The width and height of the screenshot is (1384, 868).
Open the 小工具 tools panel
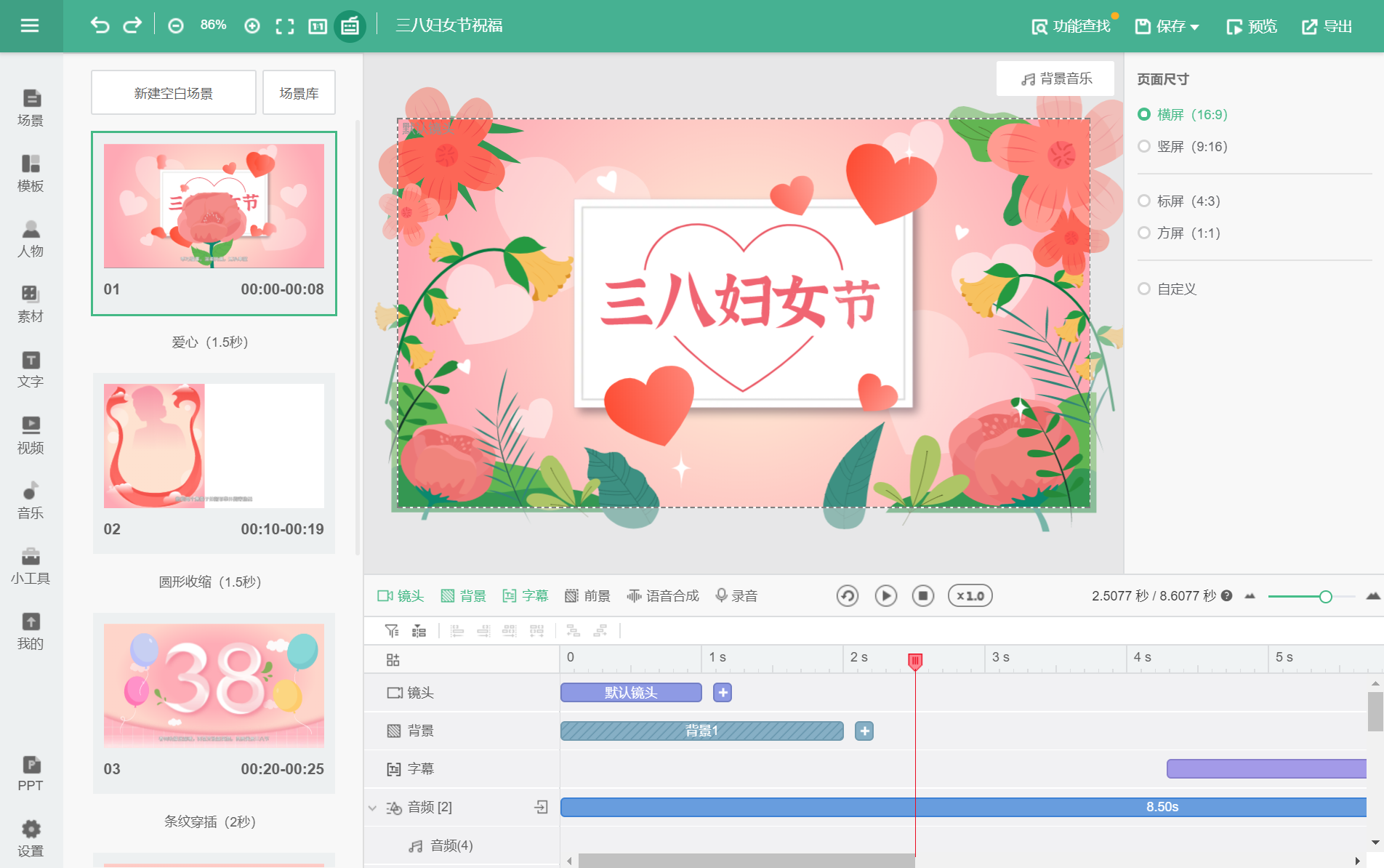tap(31, 566)
